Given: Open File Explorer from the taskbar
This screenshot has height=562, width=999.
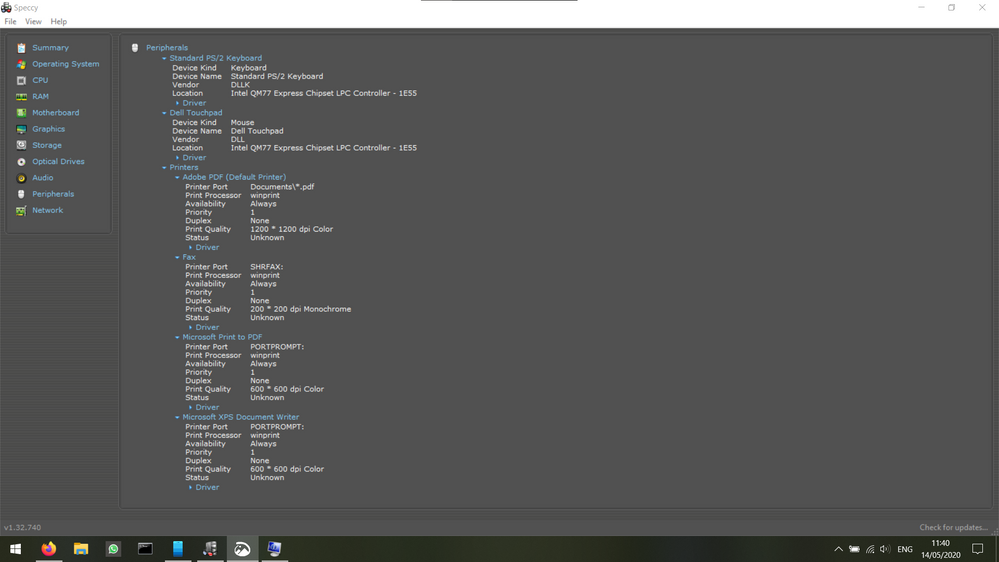Looking at the screenshot, I should (81, 549).
